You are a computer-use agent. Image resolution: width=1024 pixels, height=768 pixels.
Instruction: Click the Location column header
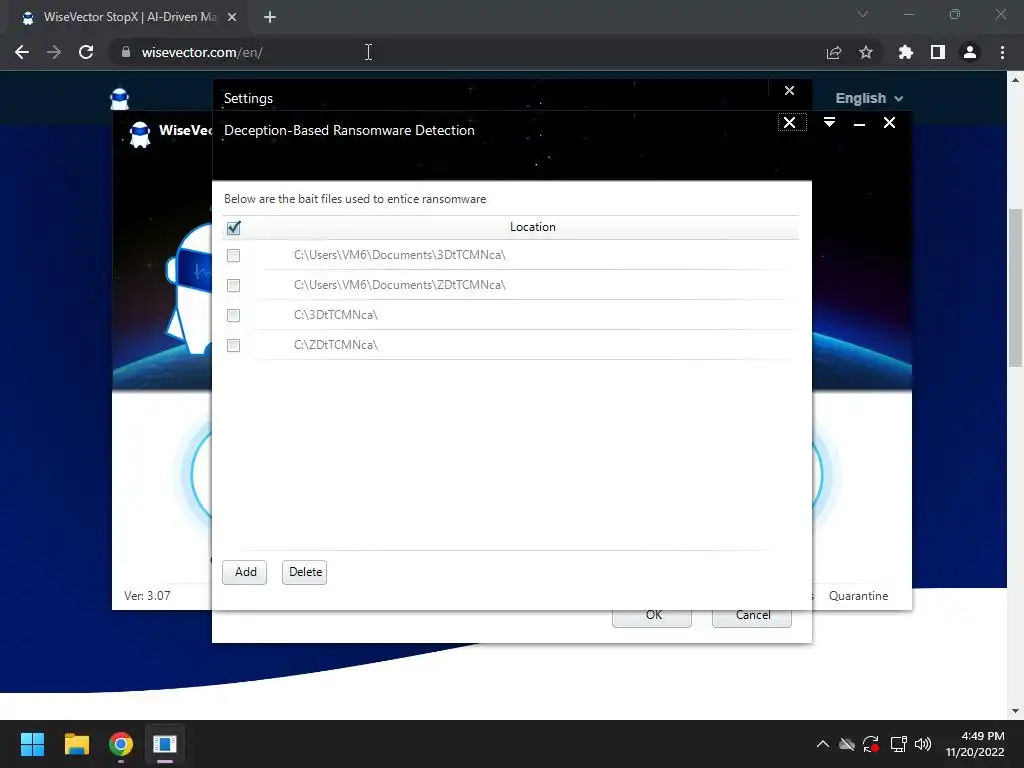coord(533,227)
